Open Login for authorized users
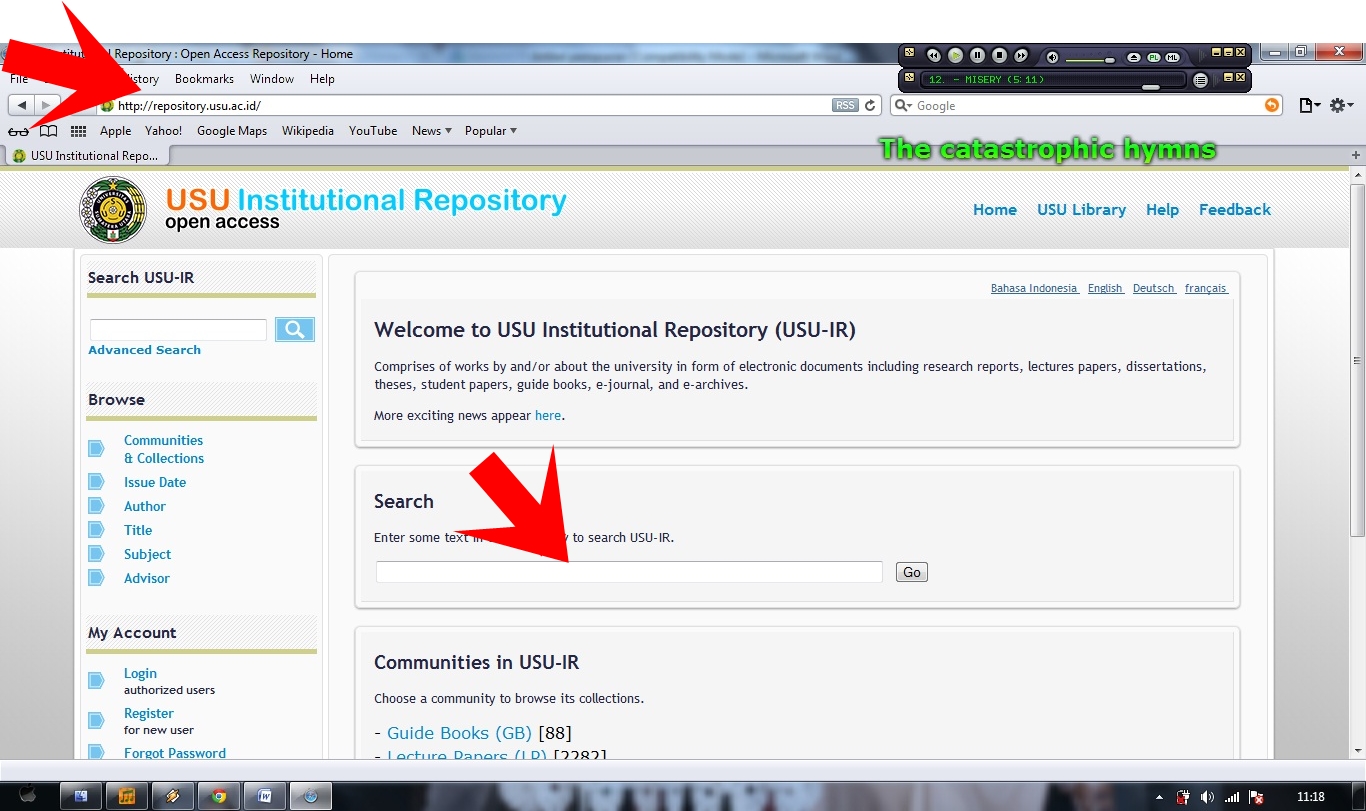This screenshot has height=811, width=1366. 140,673
